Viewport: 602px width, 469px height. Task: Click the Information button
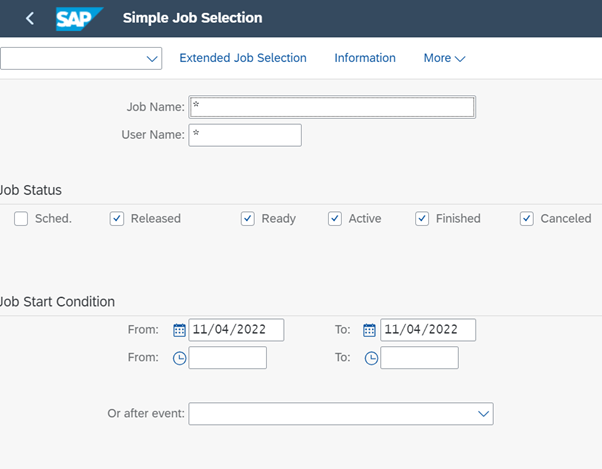(365, 58)
